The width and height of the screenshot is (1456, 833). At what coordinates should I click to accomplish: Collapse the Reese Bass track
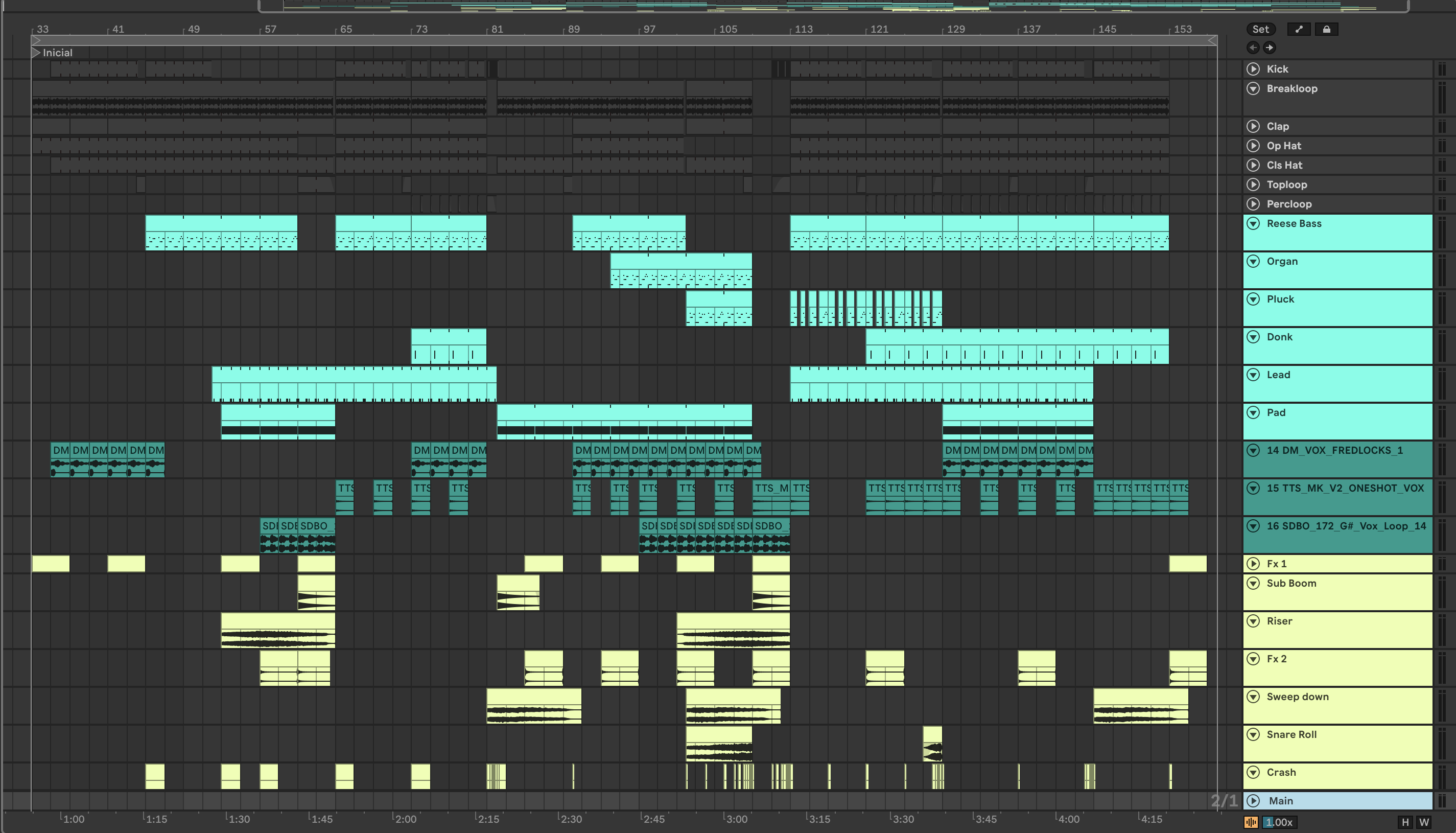click(1253, 223)
